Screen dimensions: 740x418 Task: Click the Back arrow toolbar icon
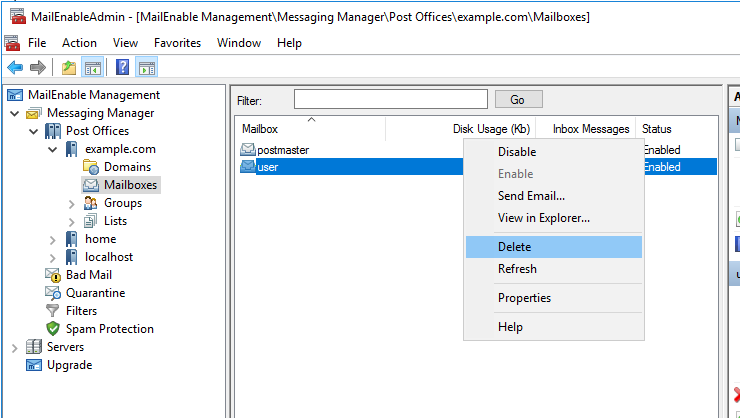pos(15,67)
